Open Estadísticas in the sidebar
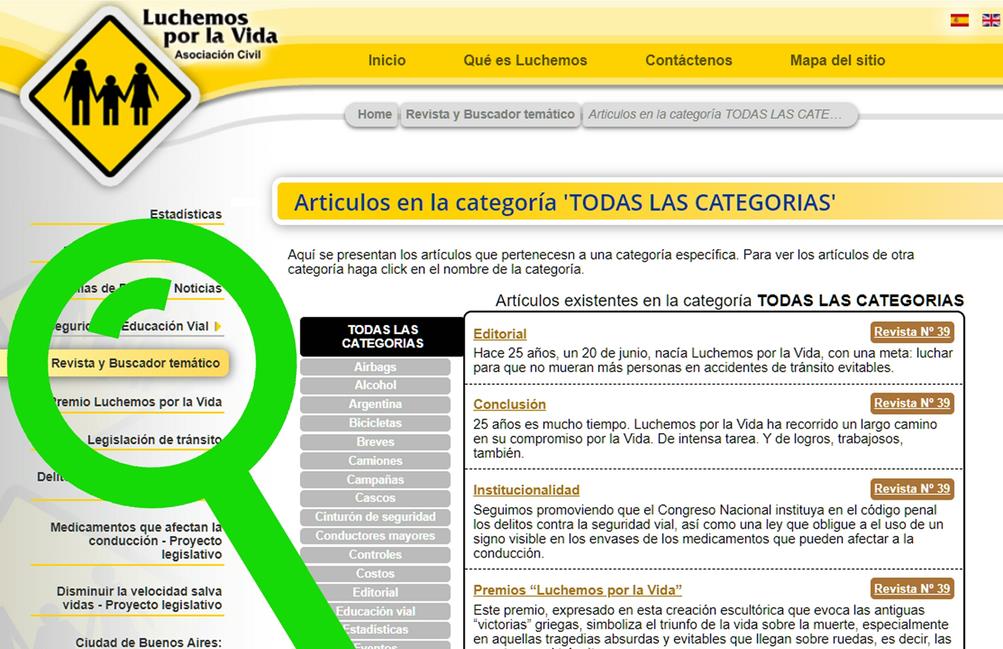The width and height of the screenshot is (1003, 649). 186,214
